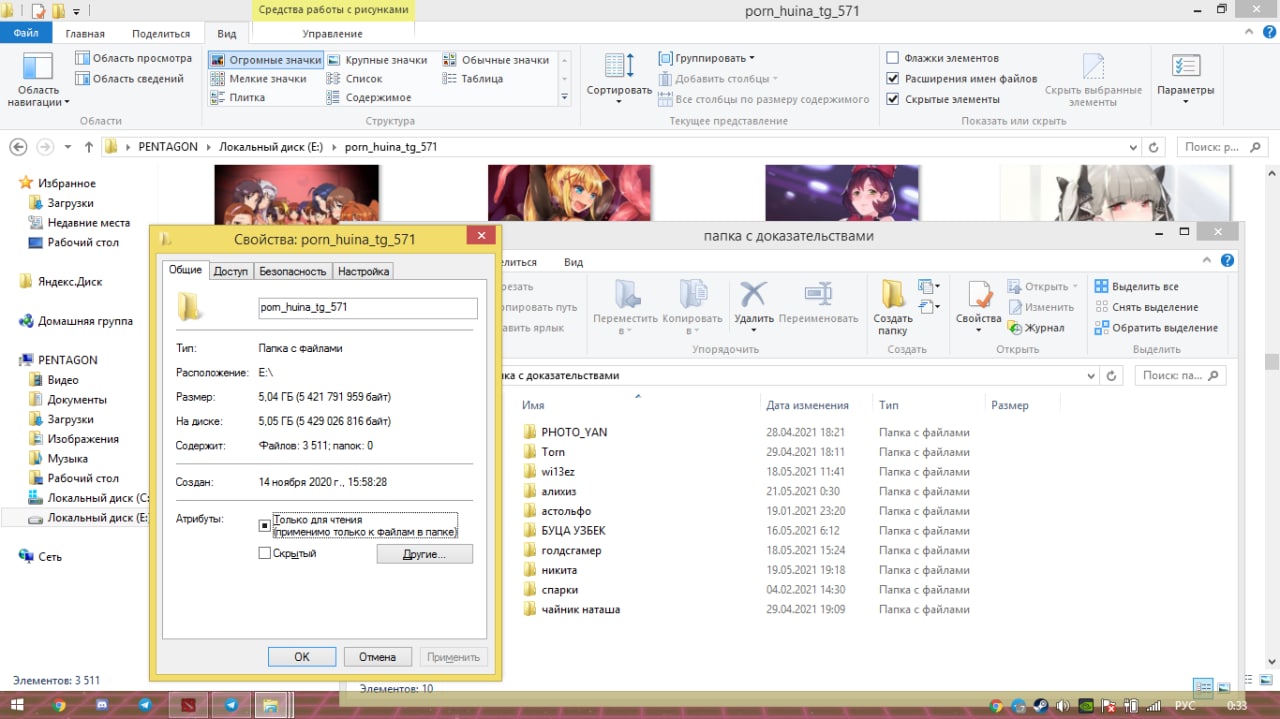Viewport: 1280px width, 719px height.
Task: Open Discord from the taskbar
Action: point(102,705)
